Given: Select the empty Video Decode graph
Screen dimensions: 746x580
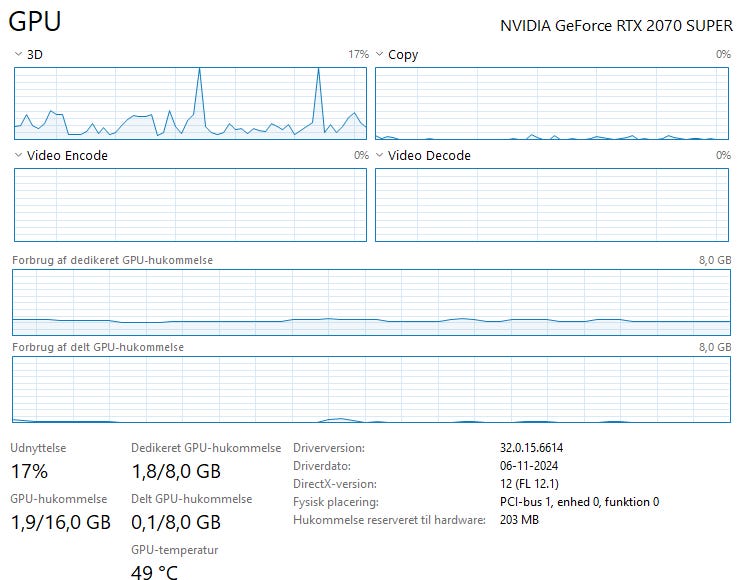Looking at the screenshot, I should coord(552,205).
